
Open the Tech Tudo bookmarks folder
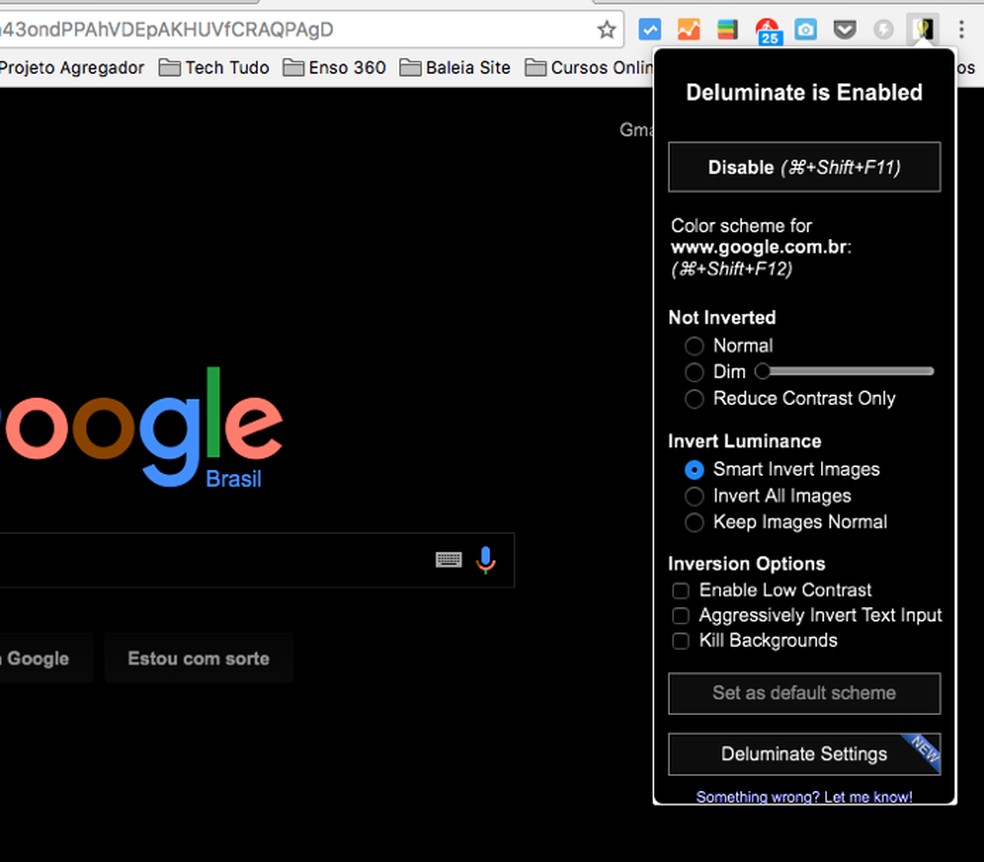pos(214,67)
